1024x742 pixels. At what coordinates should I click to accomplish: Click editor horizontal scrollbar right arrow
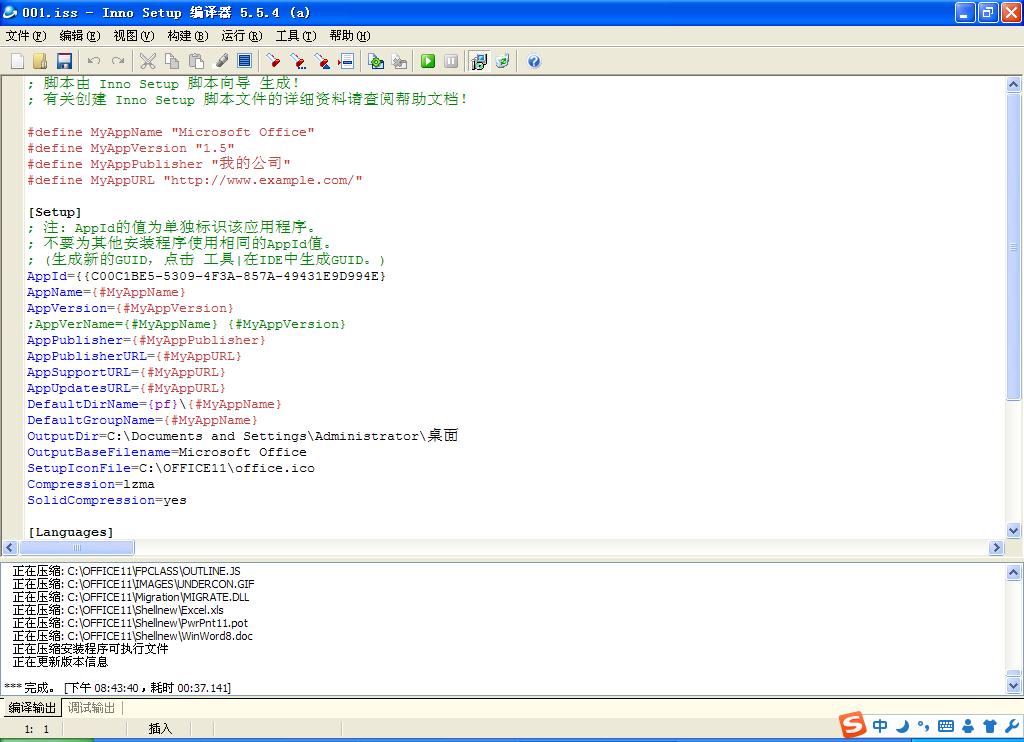click(996, 547)
